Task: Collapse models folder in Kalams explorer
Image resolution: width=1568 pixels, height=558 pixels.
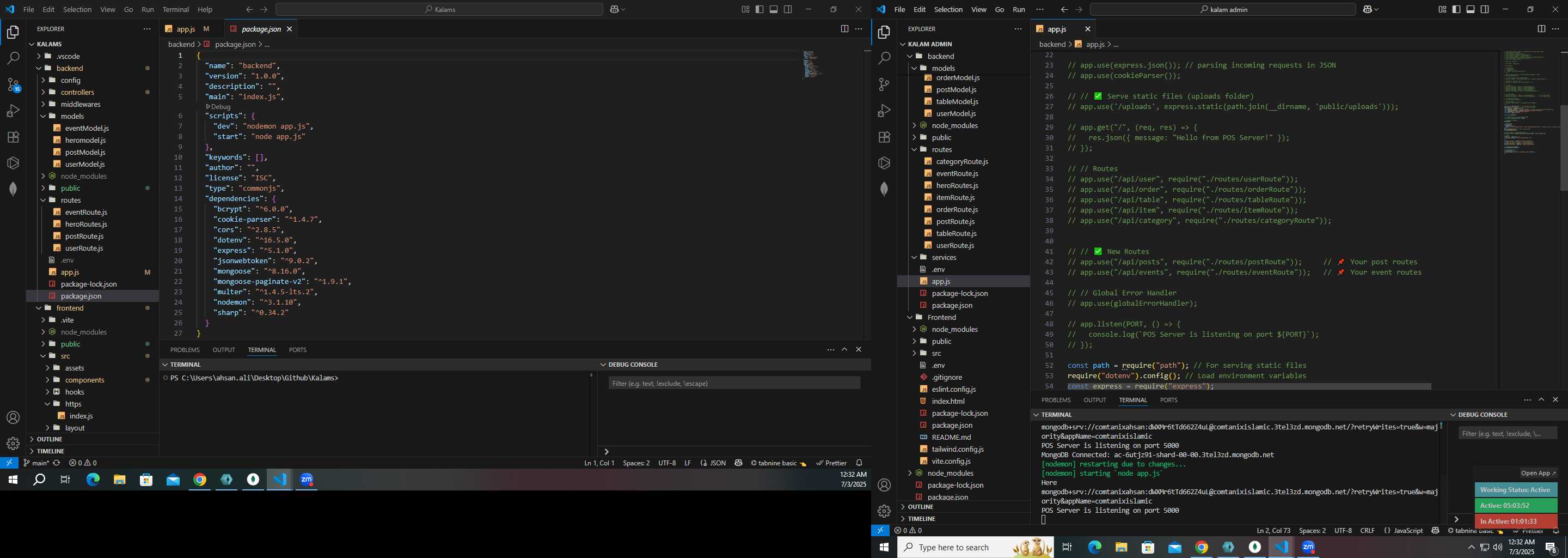Action: (93, 117)
